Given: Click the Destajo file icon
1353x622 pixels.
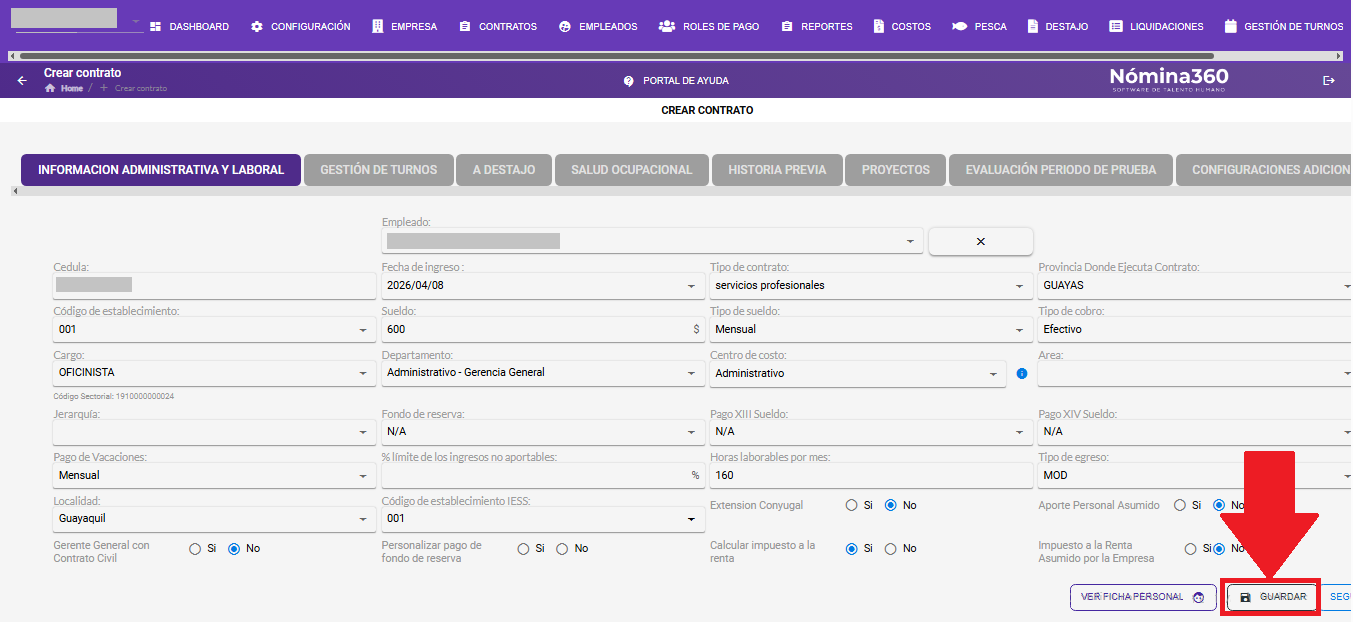Looking at the screenshot, I should 1032,27.
